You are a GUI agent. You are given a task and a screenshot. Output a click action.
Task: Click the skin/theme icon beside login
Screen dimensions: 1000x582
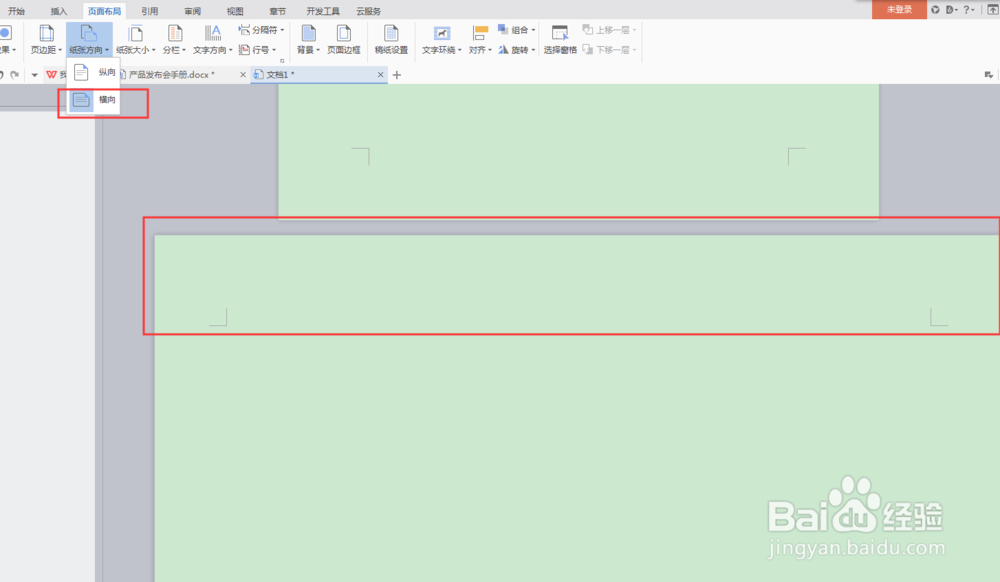[936, 10]
